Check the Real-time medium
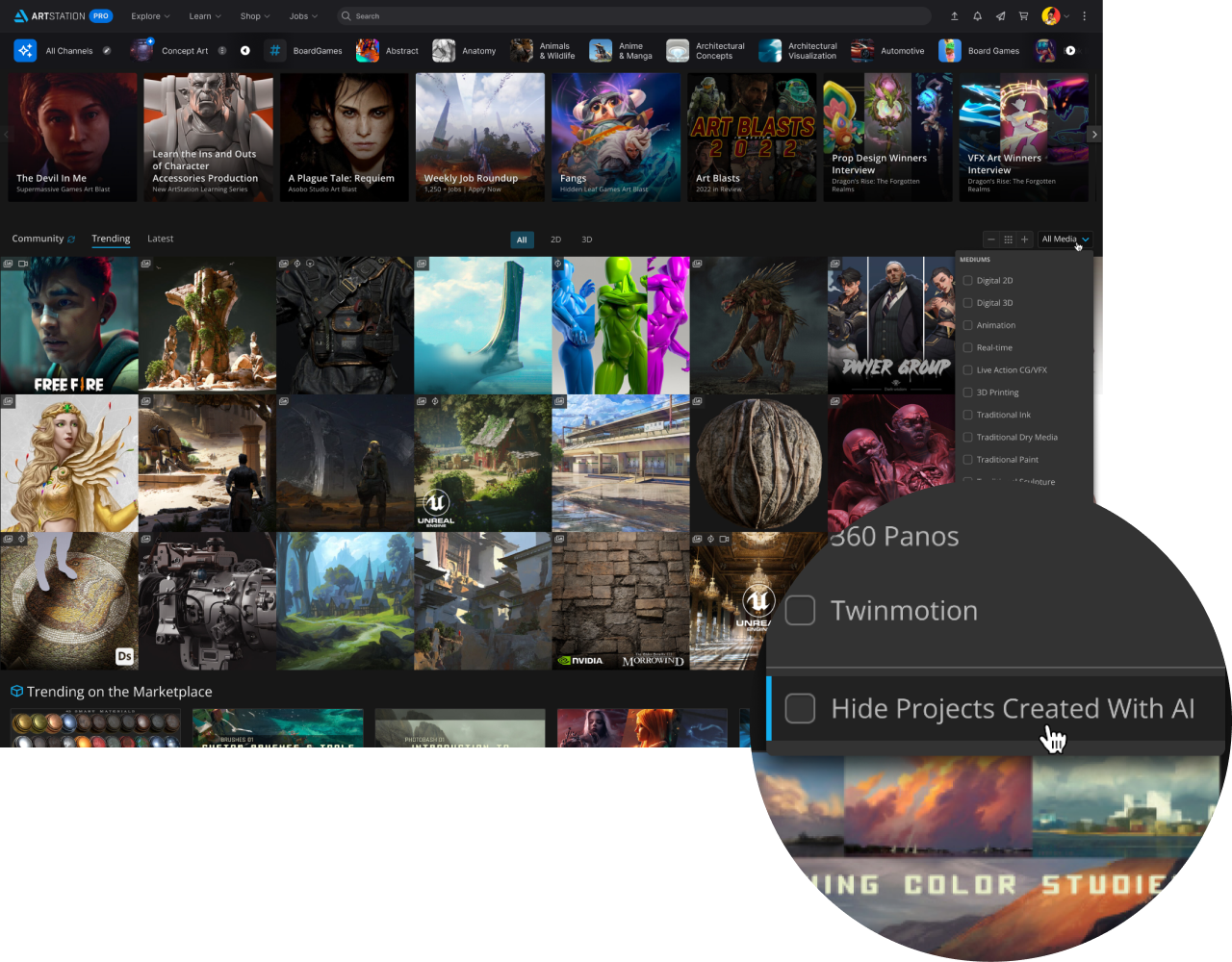 pos(968,347)
